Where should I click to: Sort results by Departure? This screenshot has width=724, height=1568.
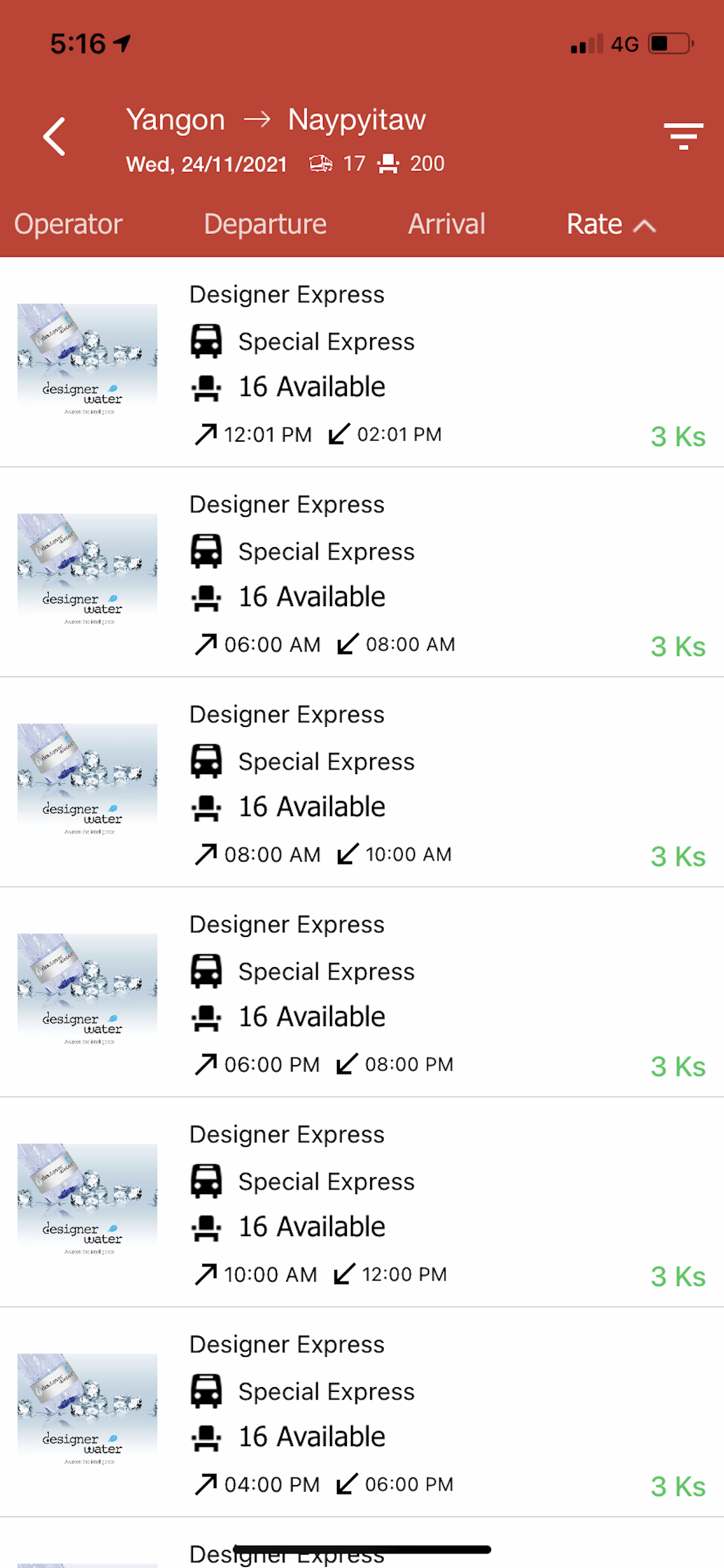pos(265,224)
